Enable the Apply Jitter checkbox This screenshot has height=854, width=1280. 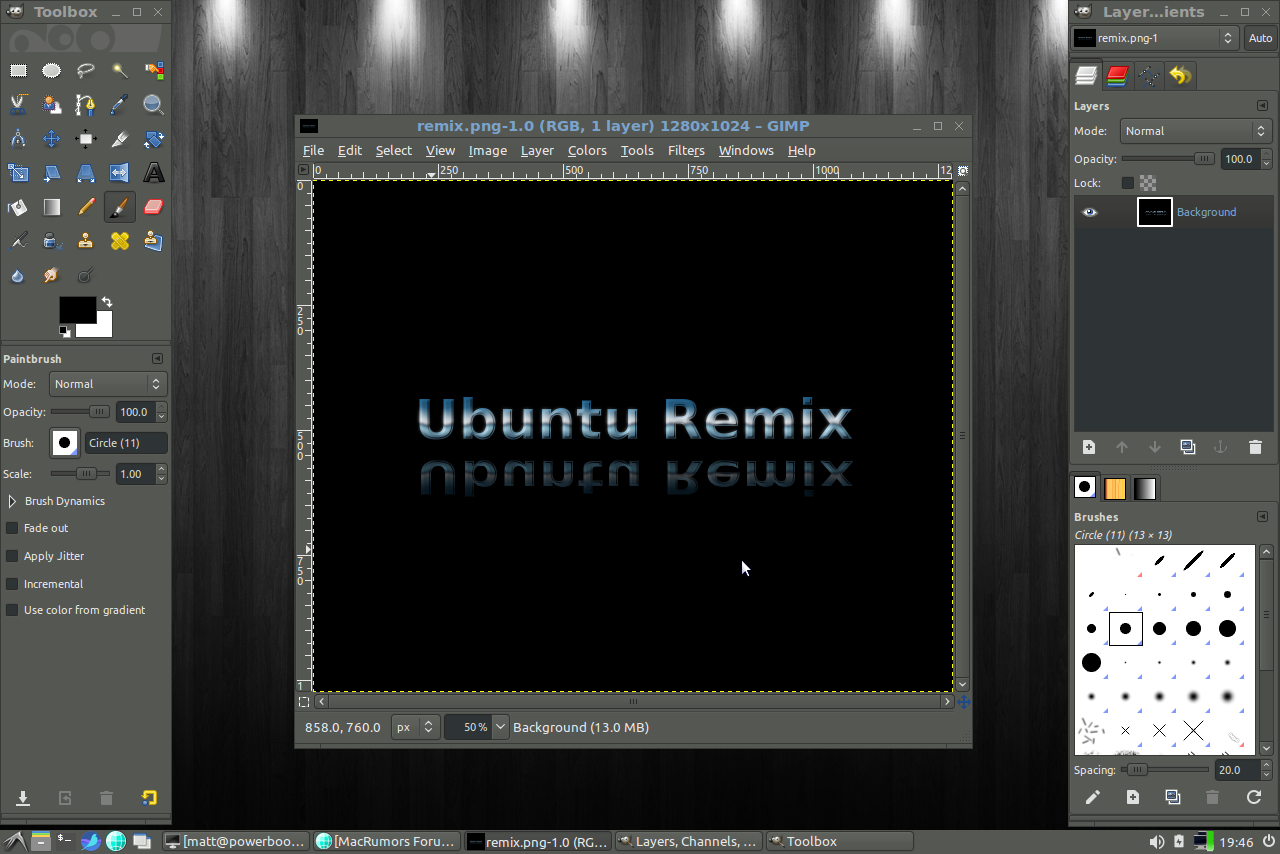tap(12, 555)
